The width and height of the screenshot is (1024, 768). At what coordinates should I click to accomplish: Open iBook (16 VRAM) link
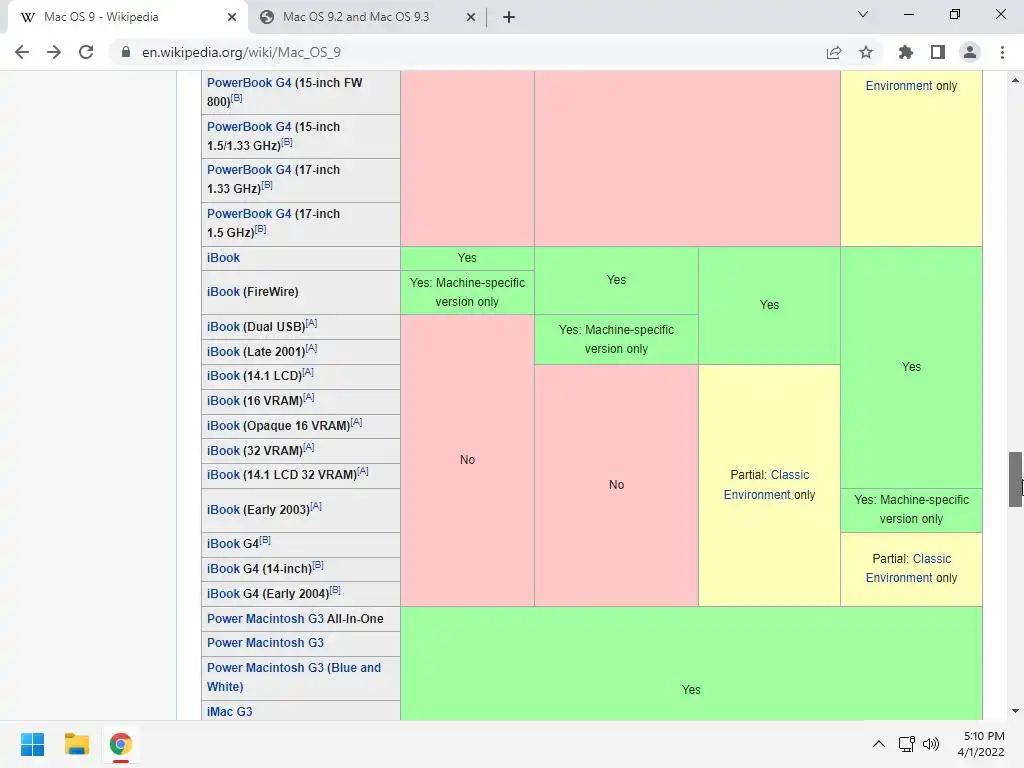[x=223, y=401]
